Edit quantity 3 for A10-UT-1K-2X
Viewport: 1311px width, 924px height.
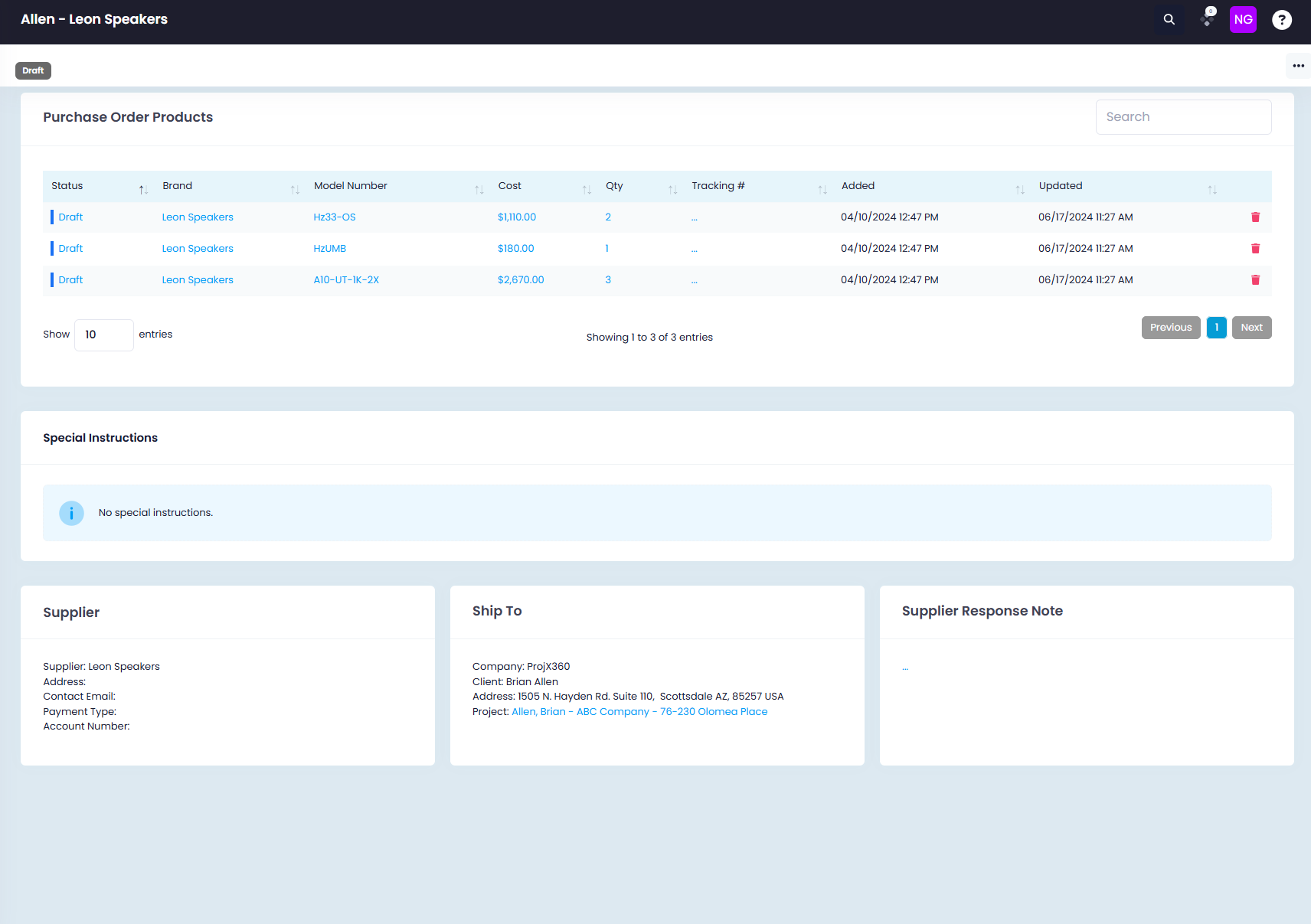608,280
